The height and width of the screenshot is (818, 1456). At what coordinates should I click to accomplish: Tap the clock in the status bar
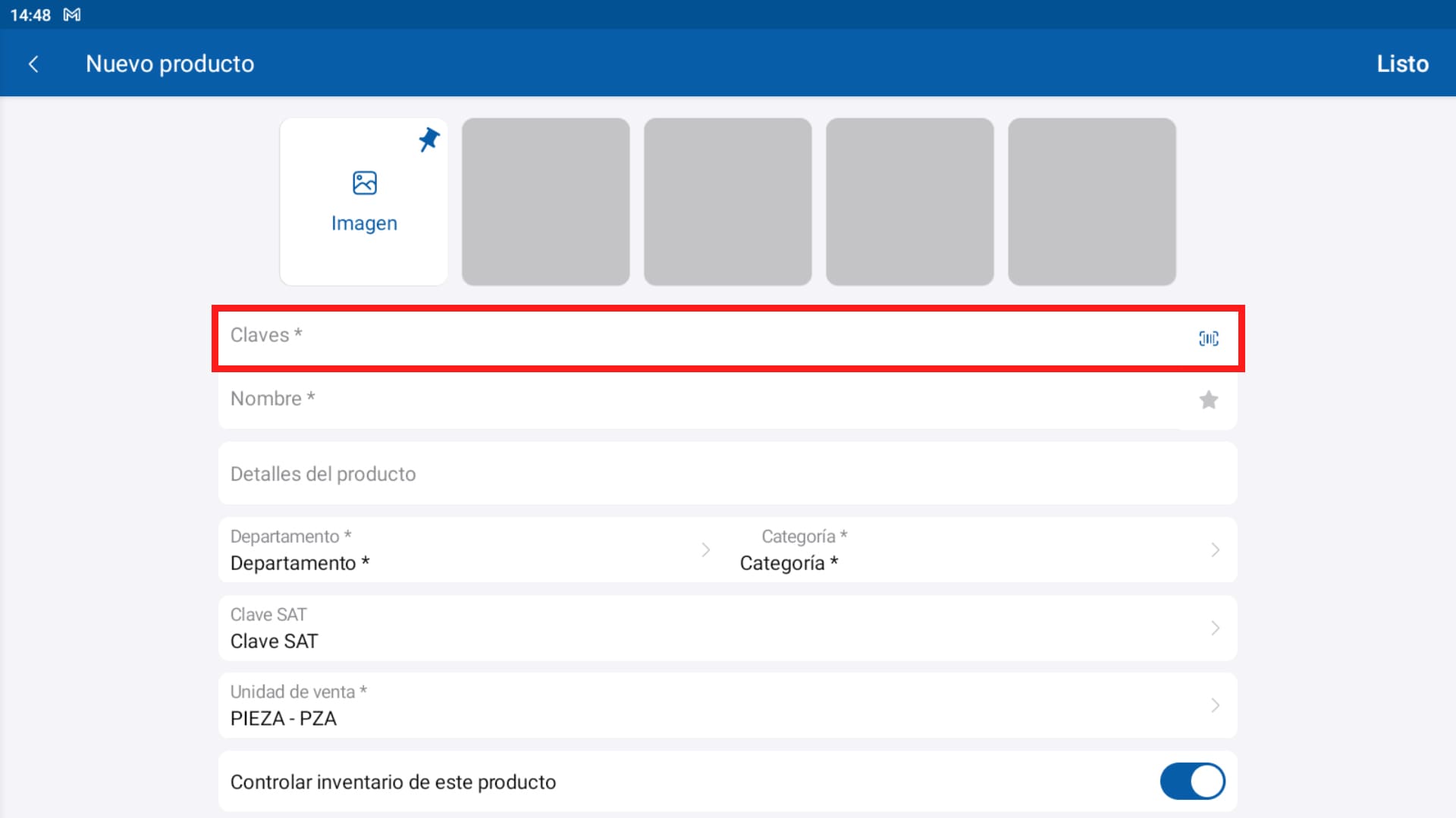pyautogui.click(x=30, y=14)
